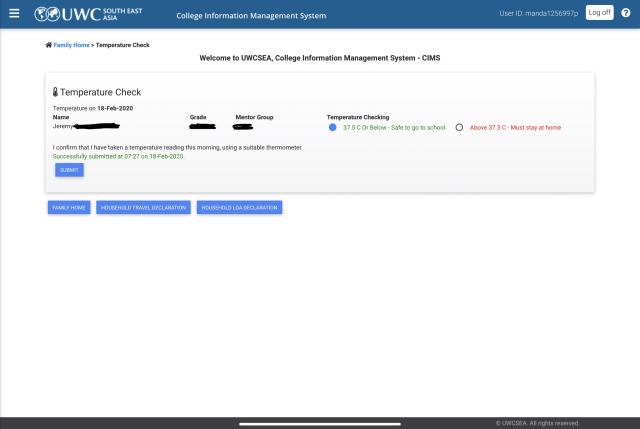Click the Successfully submitted confirmation message
Viewport: 640px width, 429px height.
click(118, 156)
